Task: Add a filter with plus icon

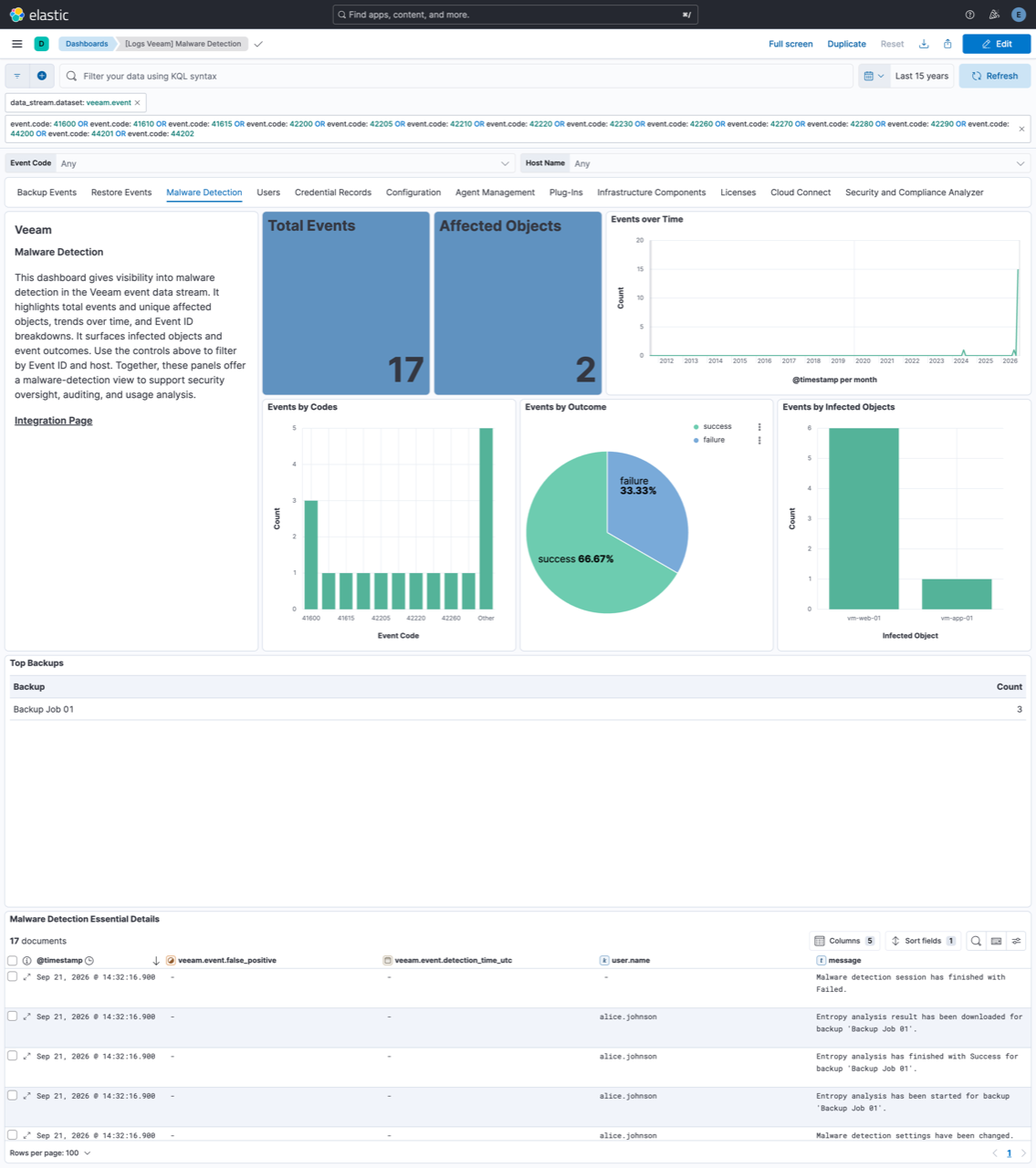Action: pyautogui.click(x=41, y=76)
